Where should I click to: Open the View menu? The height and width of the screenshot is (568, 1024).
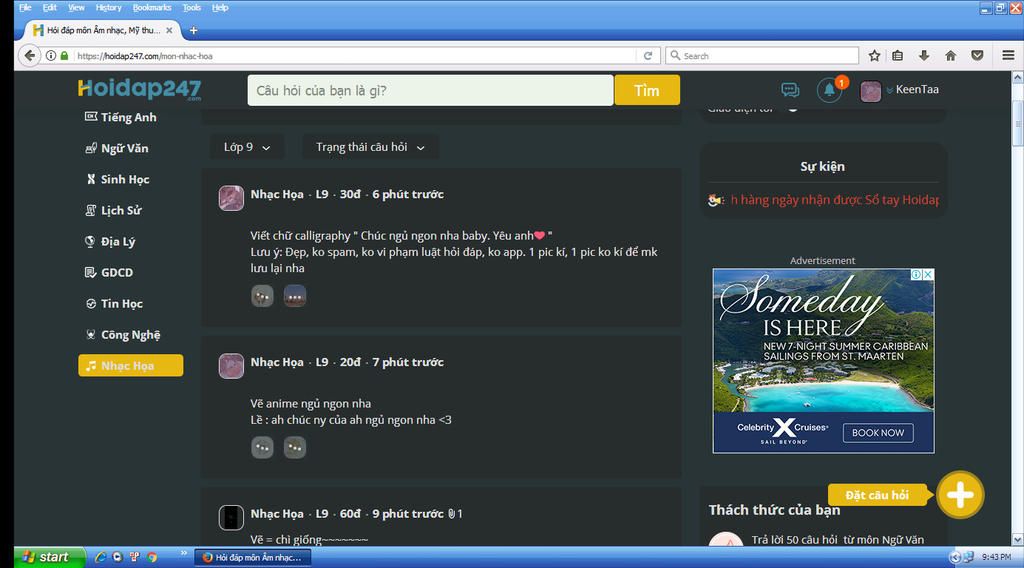76,8
